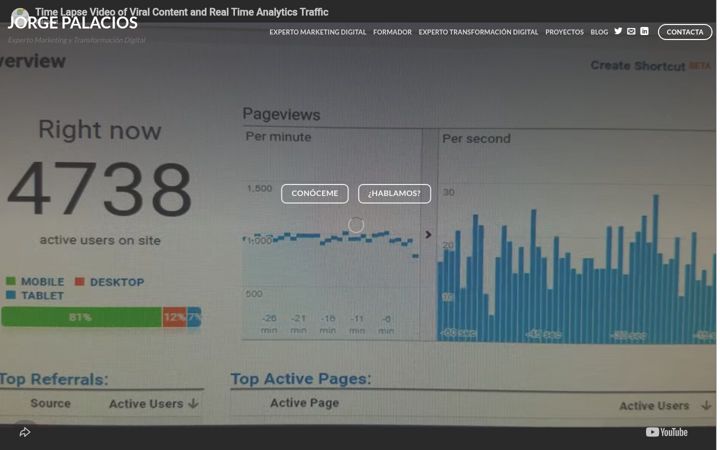This screenshot has height=450, width=720.
Task: Open EXPERTO TRANSFORMACIÓN DIGITAL menu item
Action: pyautogui.click(x=478, y=32)
